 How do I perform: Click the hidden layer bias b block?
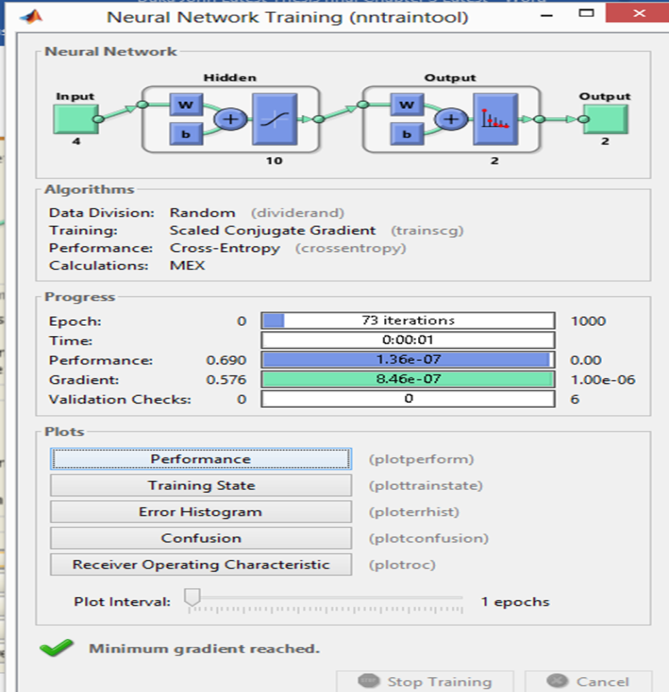coord(186,133)
